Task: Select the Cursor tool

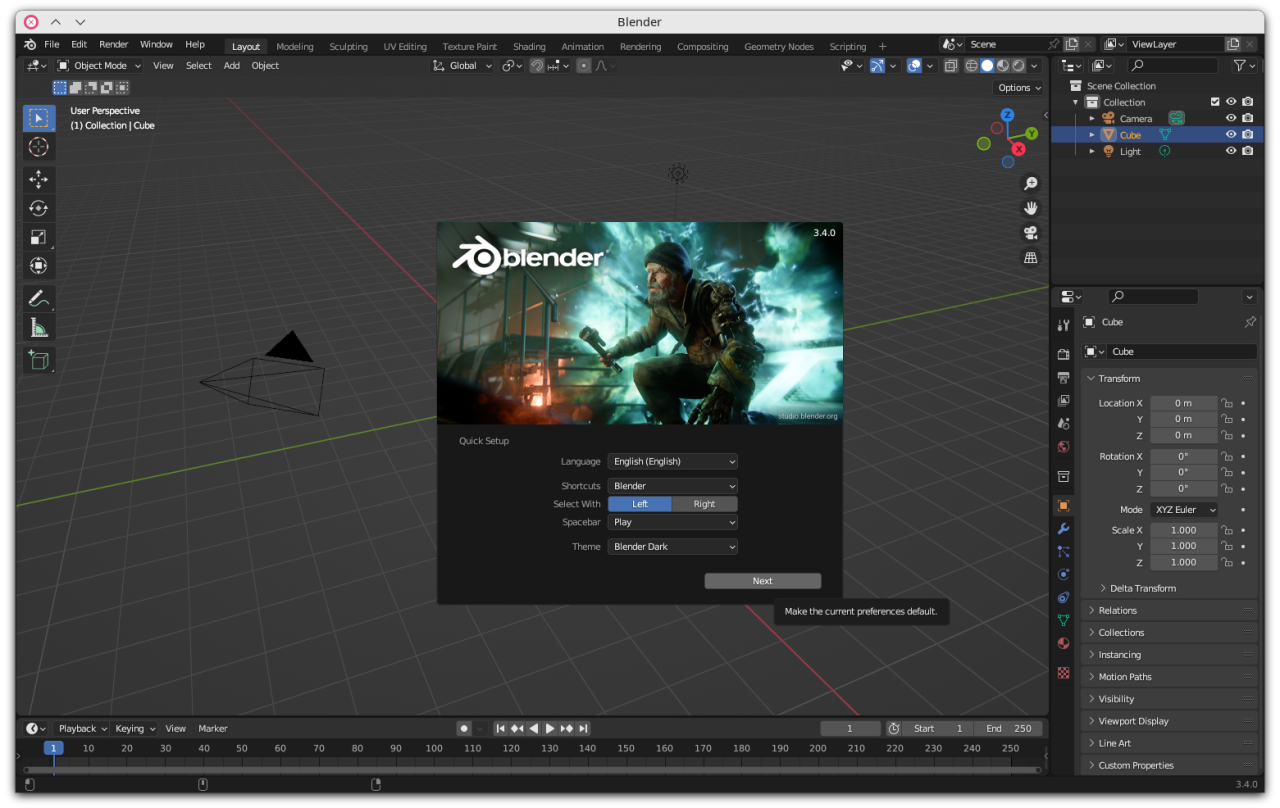Action: coord(39,147)
